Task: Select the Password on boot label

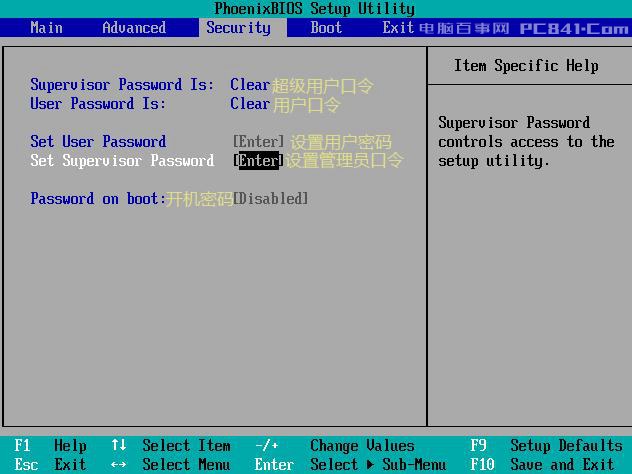Action: tap(96, 199)
